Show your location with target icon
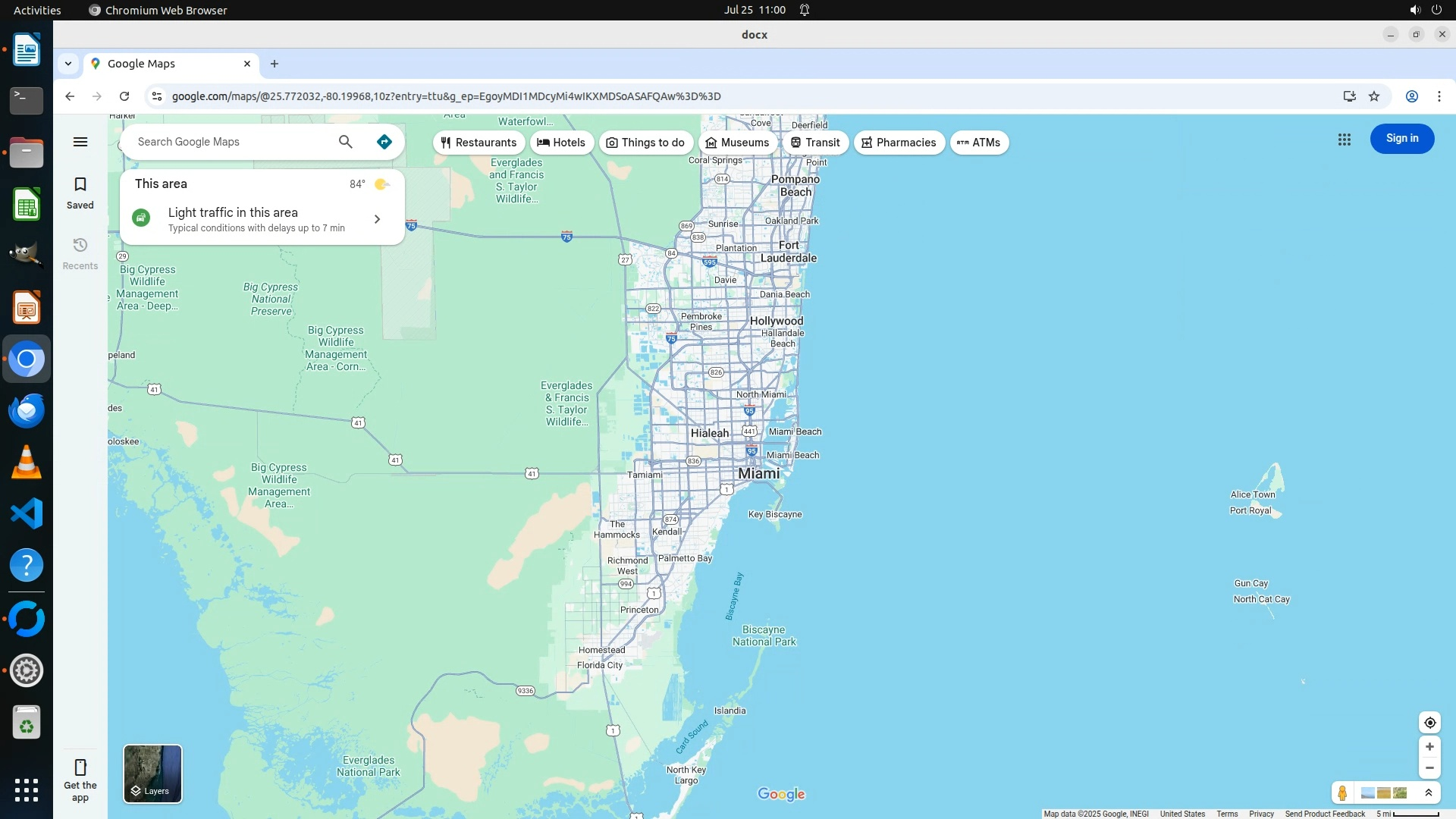 (x=1429, y=723)
